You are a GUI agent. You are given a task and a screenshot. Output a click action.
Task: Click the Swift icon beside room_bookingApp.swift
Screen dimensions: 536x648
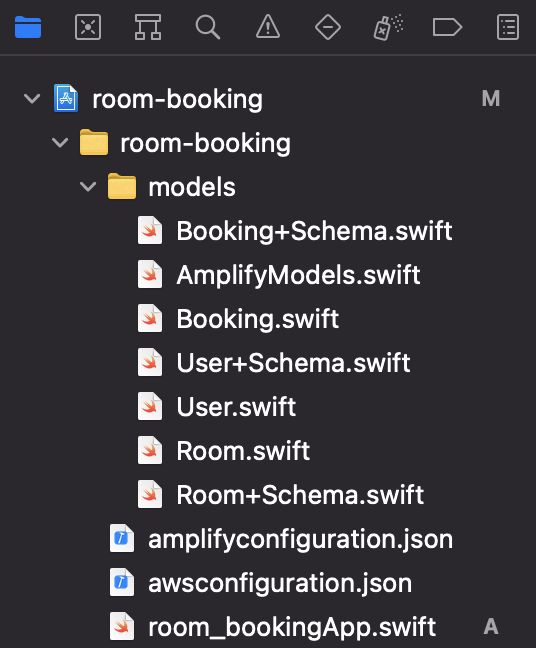(122, 626)
